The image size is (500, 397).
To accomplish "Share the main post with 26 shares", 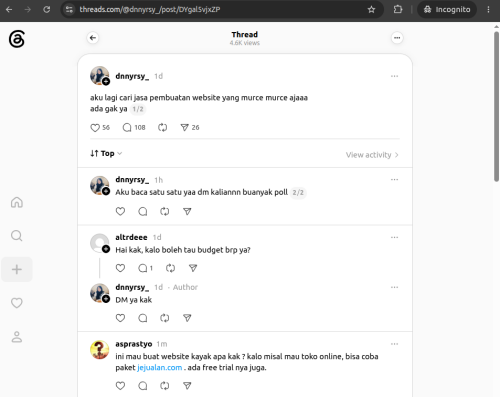I will [190, 128].
